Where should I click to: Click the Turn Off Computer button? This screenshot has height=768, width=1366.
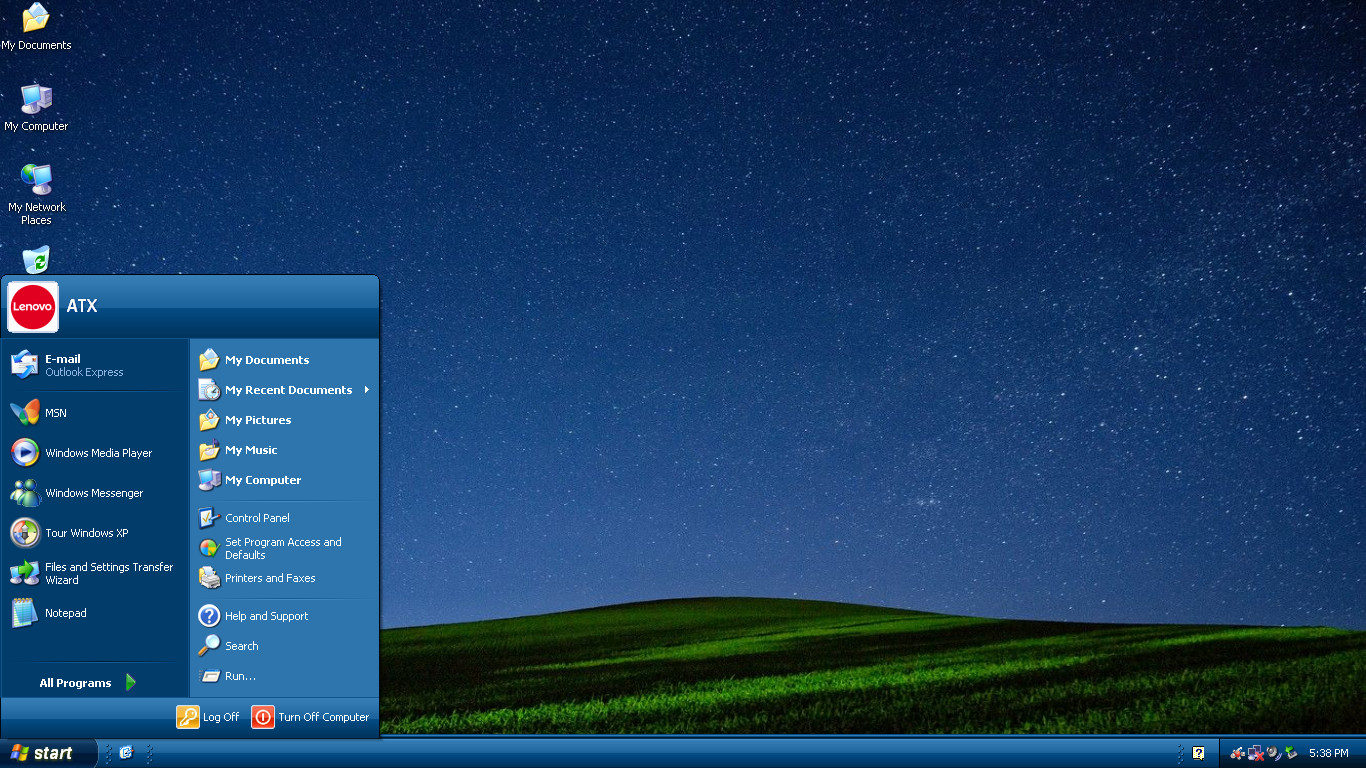click(x=310, y=717)
